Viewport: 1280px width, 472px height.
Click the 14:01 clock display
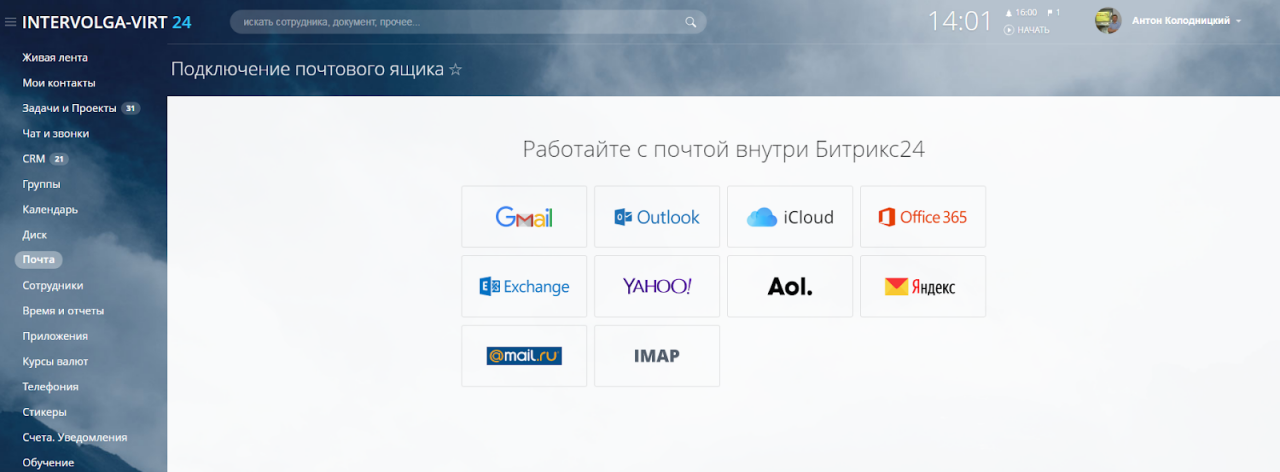coord(960,21)
